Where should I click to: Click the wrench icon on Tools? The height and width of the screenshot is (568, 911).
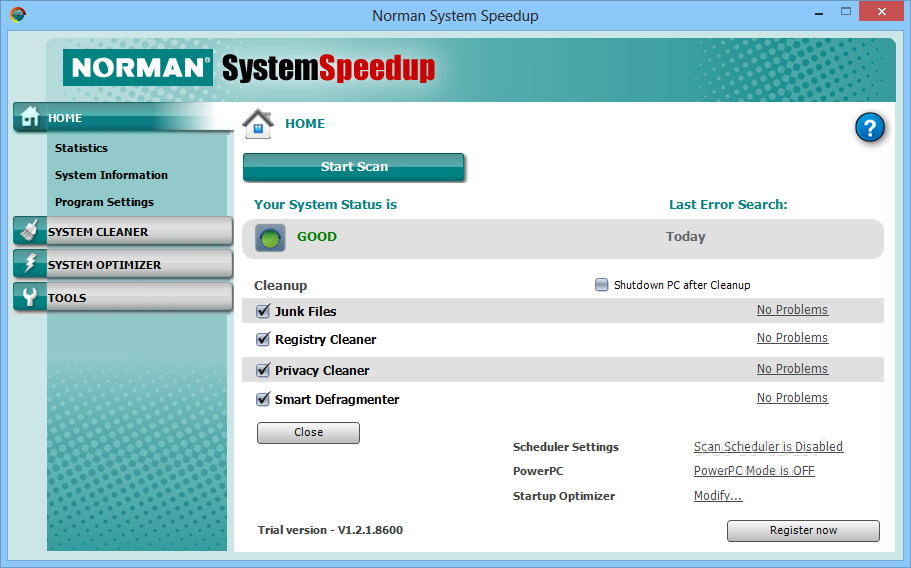tap(30, 296)
